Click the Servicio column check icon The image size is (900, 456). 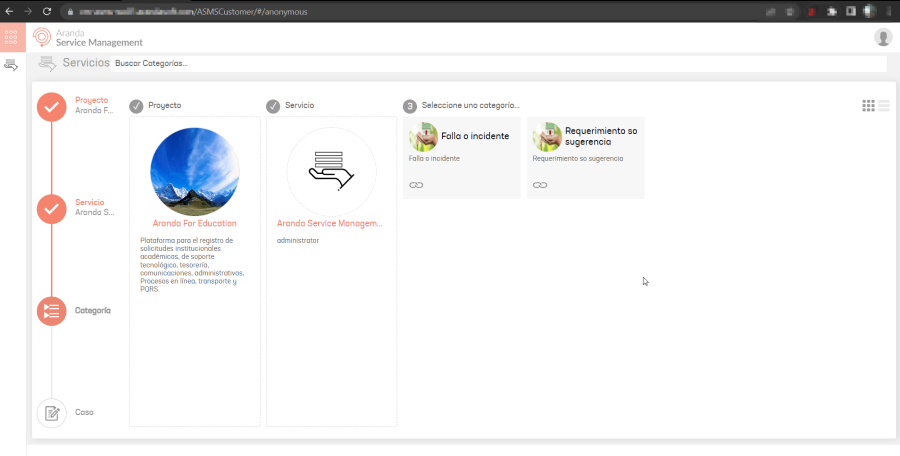(x=273, y=106)
